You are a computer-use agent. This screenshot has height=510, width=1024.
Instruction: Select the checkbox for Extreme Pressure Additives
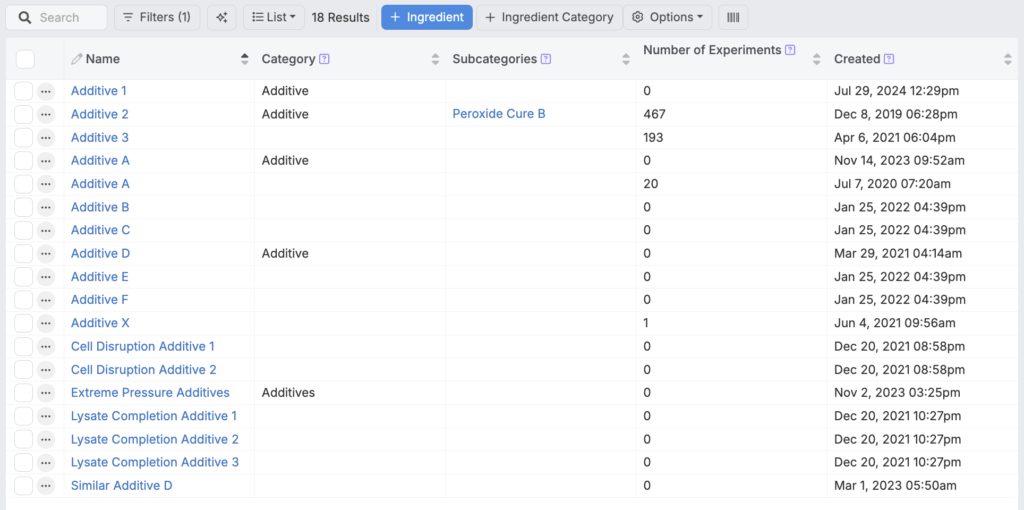pyautogui.click(x=24, y=393)
